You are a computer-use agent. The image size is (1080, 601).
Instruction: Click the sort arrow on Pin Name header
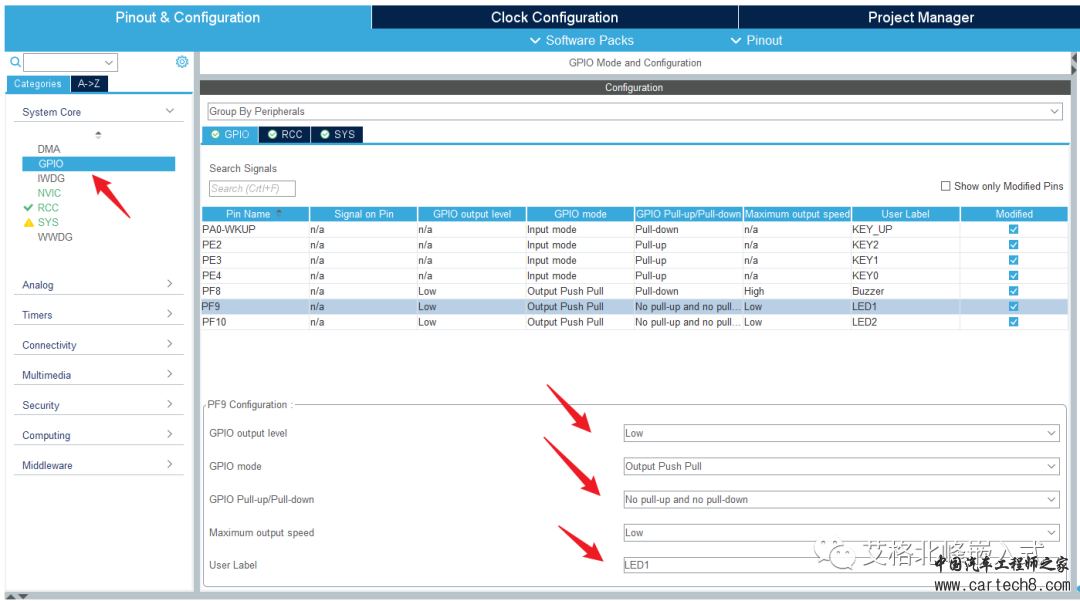[279, 213]
